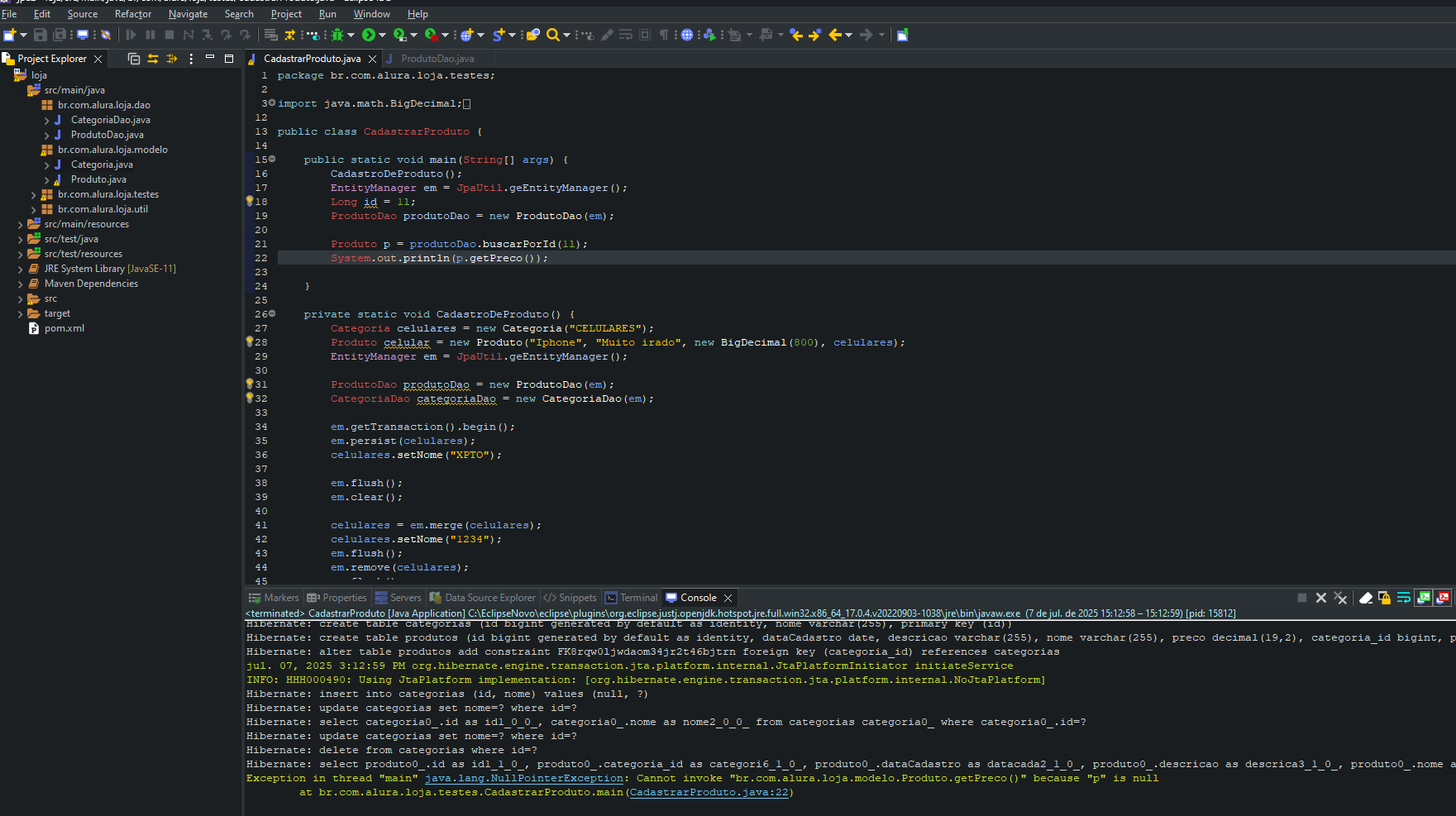Expand the src/main/resources folder
The height and width of the screenshot is (816, 1456).
(x=21, y=225)
